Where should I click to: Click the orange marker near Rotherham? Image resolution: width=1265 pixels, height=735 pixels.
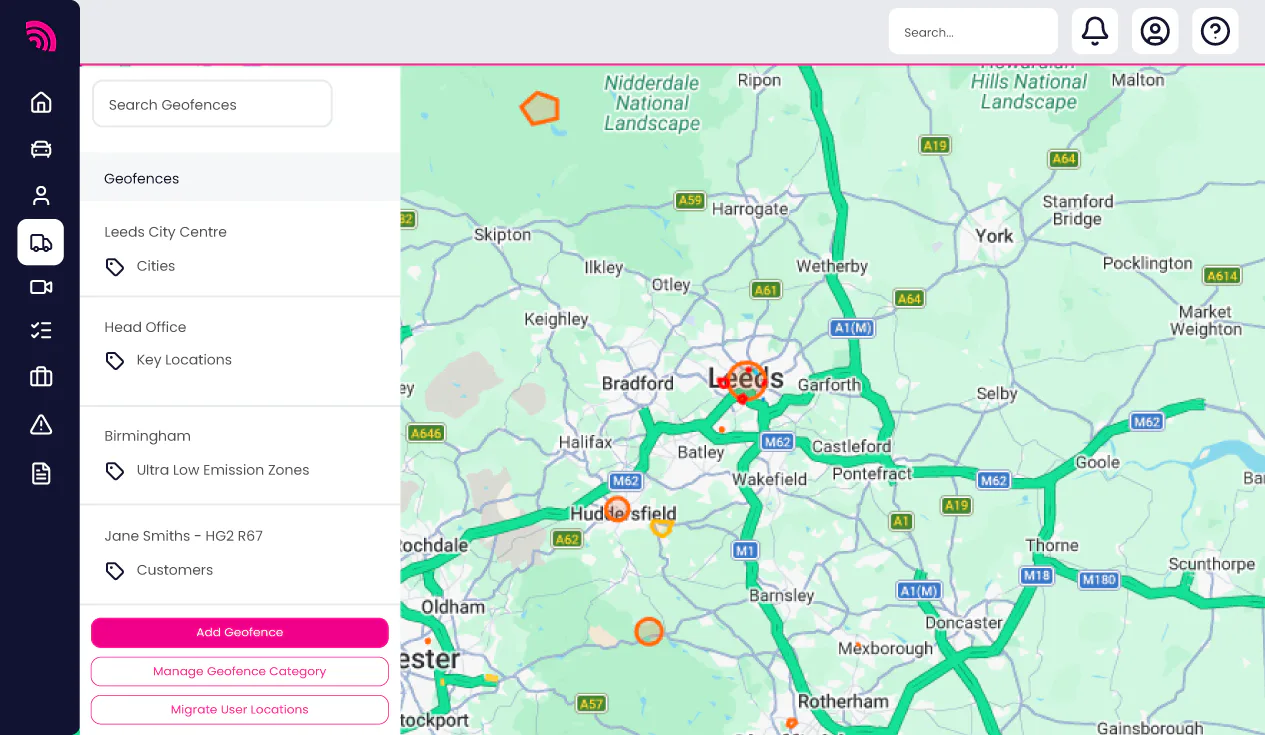[791, 723]
